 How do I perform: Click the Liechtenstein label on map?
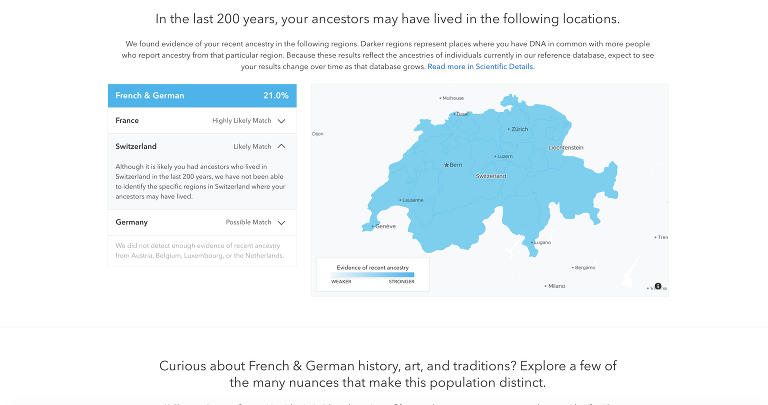[x=566, y=147]
